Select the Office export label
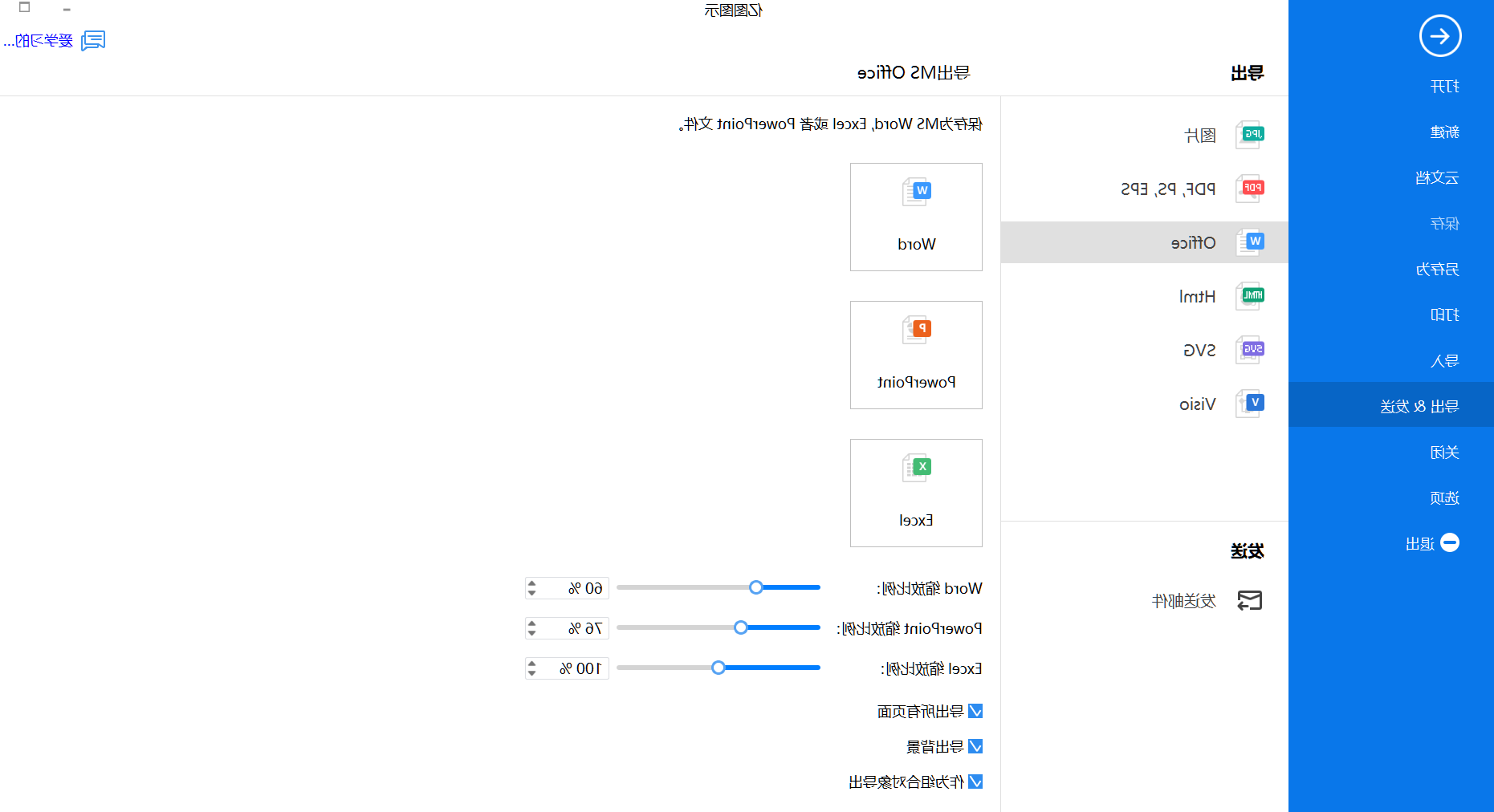Image resolution: width=1494 pixels, height=812 pixels. tap(1193, 243)
